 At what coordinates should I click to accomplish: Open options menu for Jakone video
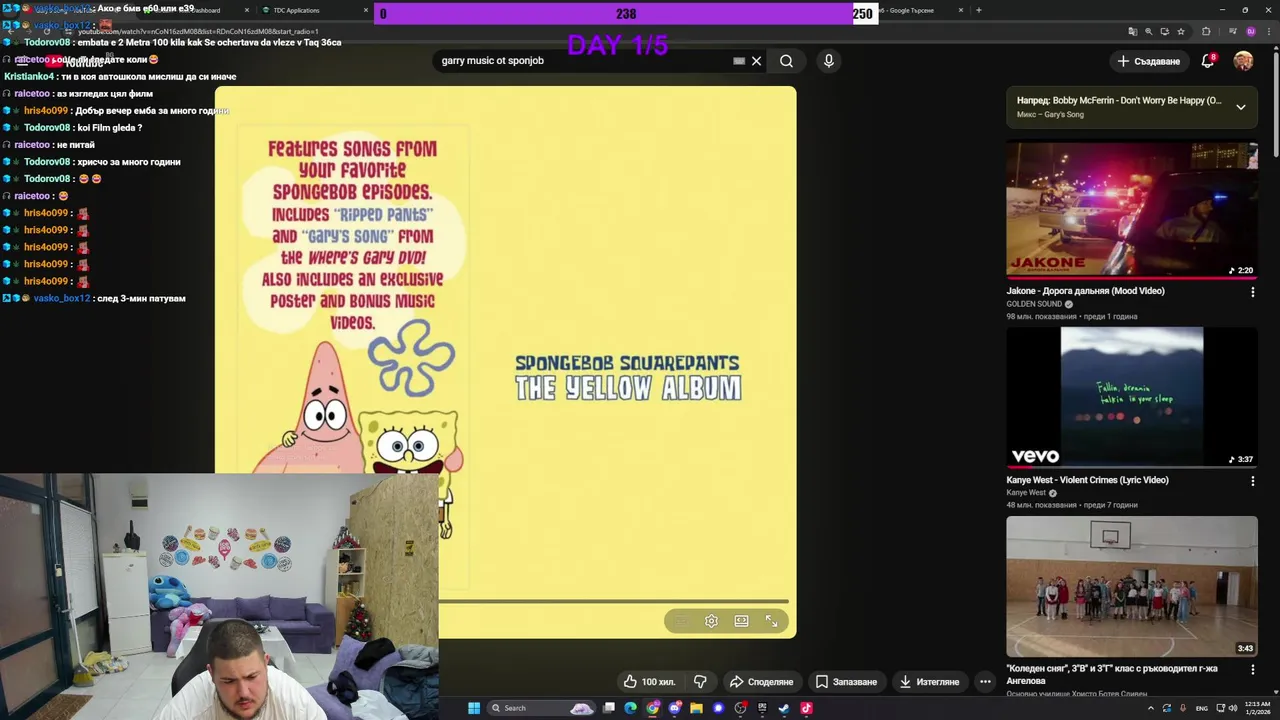[1252, 292]
